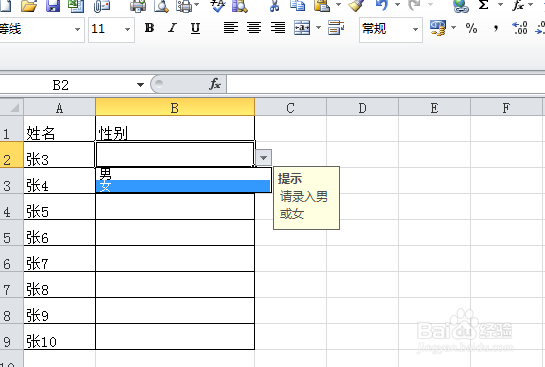This screenshot has width=545, height=367.
Task: Select column A header
Action: point(59,108)
